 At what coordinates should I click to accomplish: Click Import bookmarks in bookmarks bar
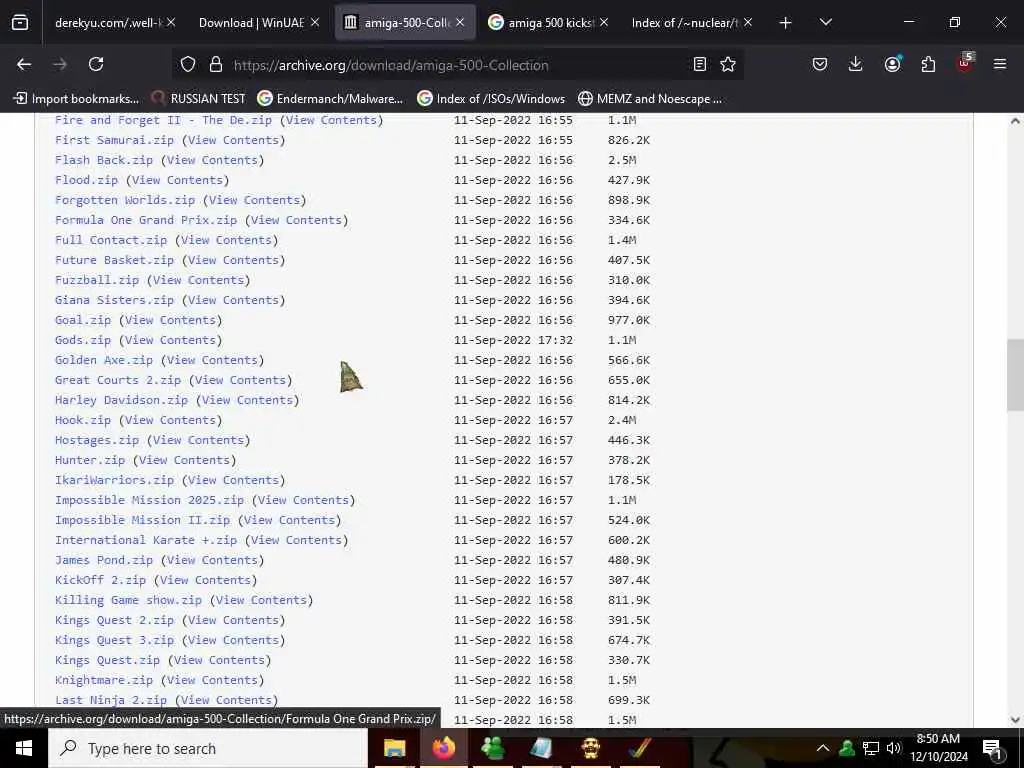76,99
